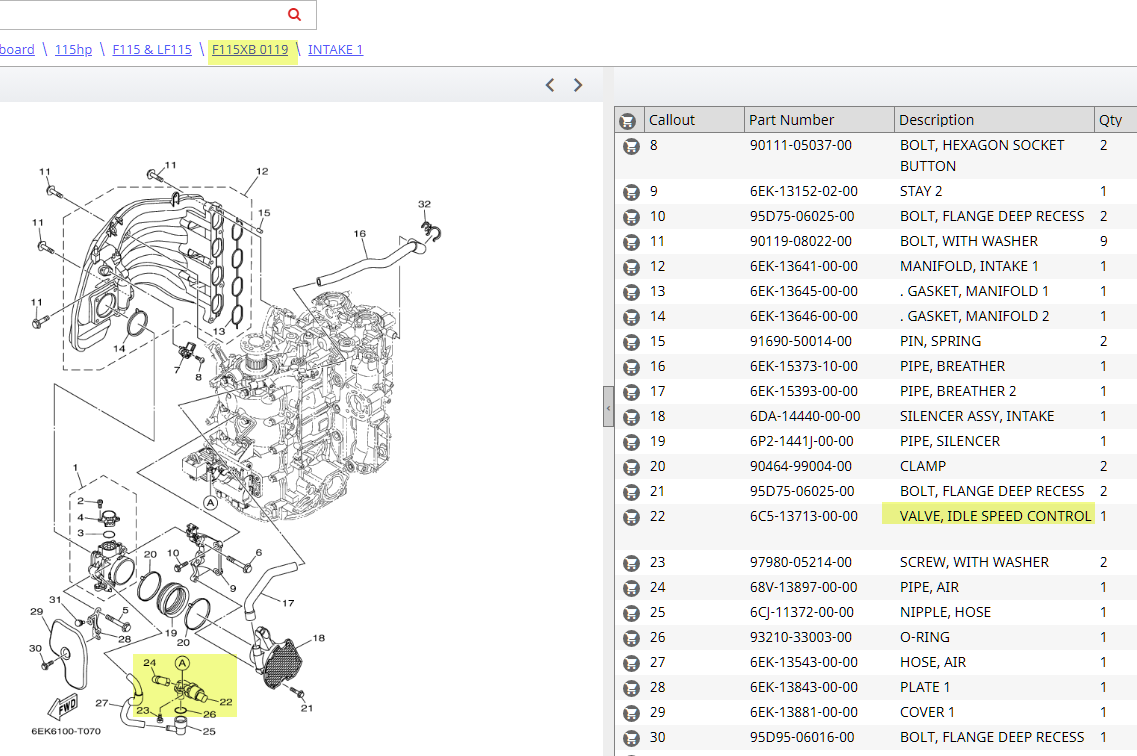Add GASKET, MANIFOLD 2 to cart
The height and width of the screenshot is (756, 1137).
[x=632, y=317]
